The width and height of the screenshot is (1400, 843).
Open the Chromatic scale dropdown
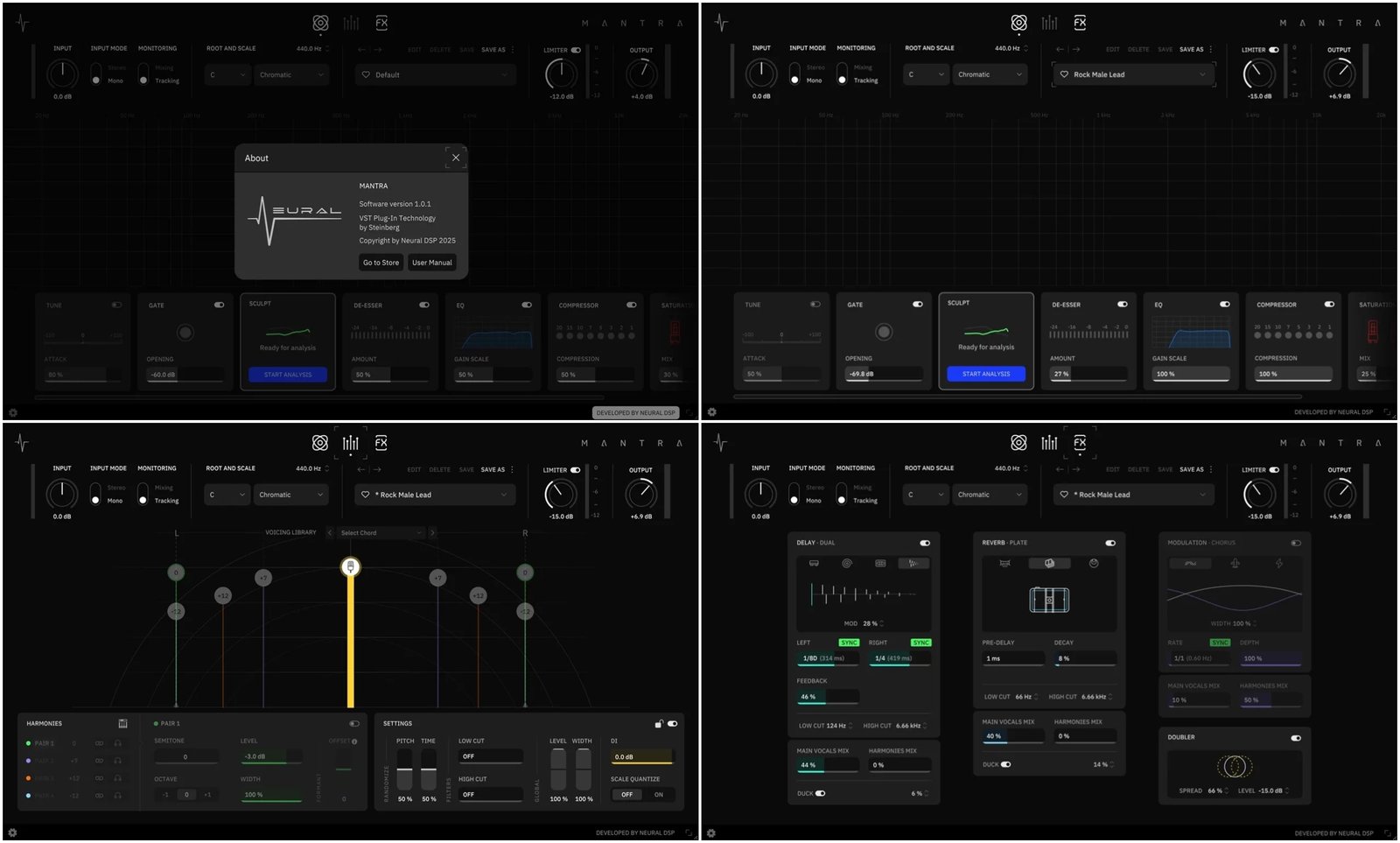tap(290, 495)
